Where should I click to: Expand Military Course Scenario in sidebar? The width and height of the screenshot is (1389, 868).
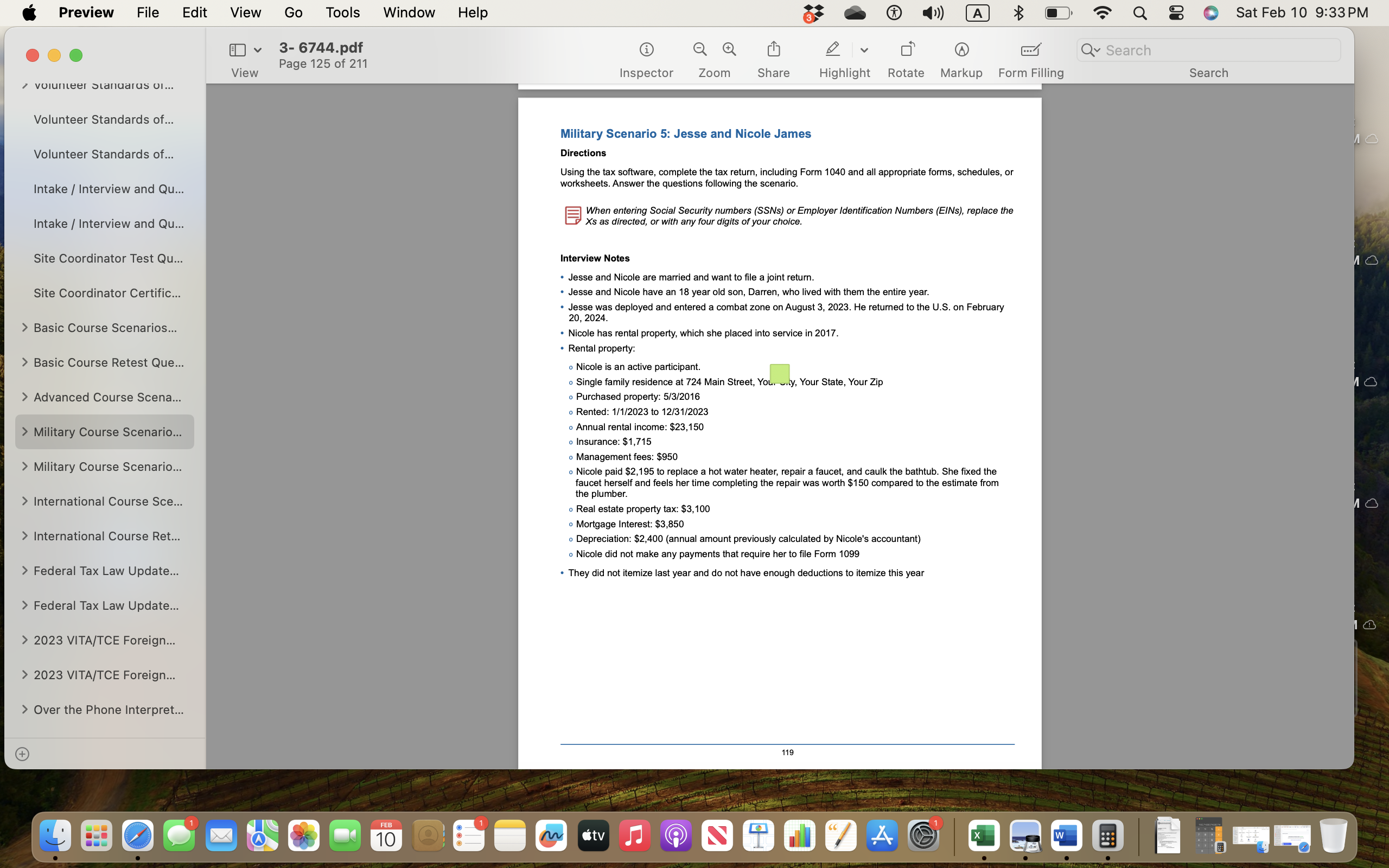(24, 431)
